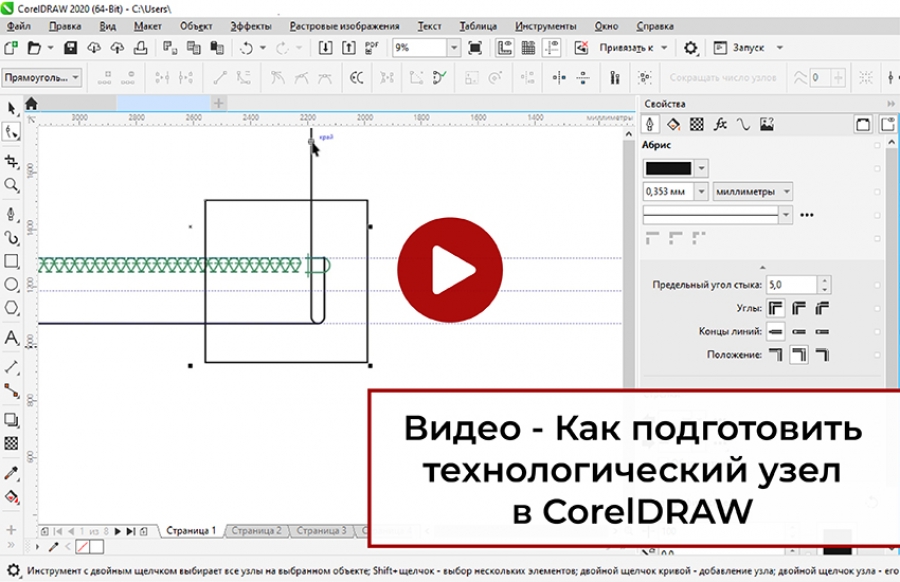The image size is (900, 582).
Task: Click line style settings three dots
Action: click(x=807, y=215)
